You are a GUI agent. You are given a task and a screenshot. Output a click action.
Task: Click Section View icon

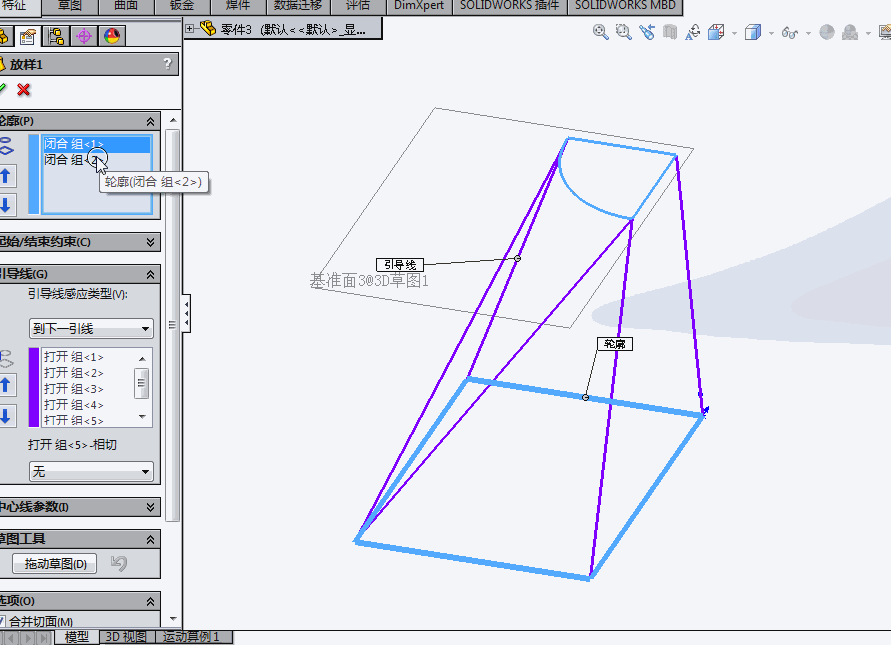pyautogui.click(x=671, y=32)
